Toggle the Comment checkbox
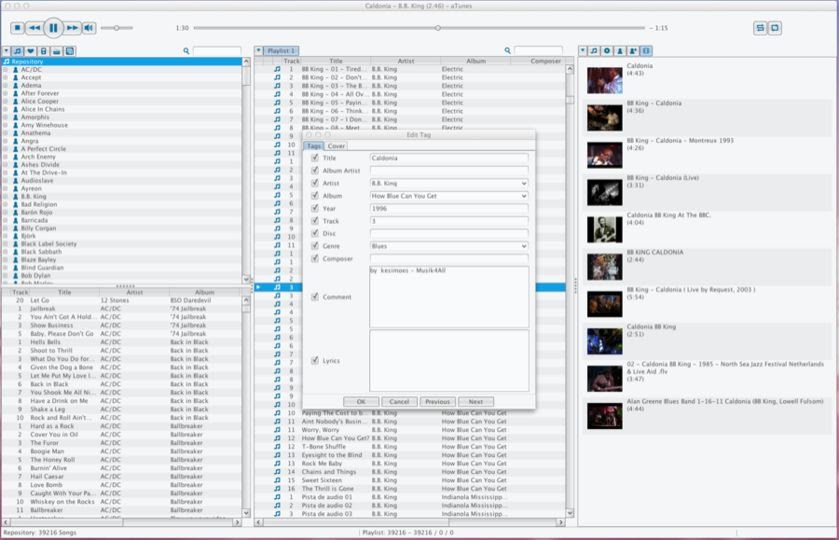Viewport: 839px width, 540px height. [x=315, y=296]
